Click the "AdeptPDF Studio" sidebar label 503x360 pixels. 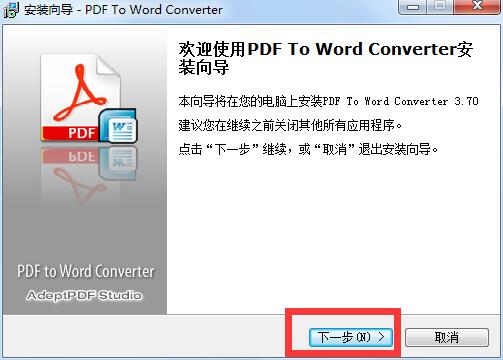pyautogui.click(x=84, y=295)
